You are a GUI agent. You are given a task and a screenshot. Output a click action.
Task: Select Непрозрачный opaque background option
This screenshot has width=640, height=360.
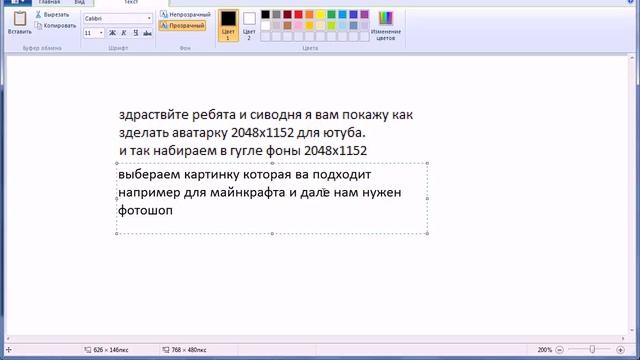pyautogui.click(x=185, y=15)
